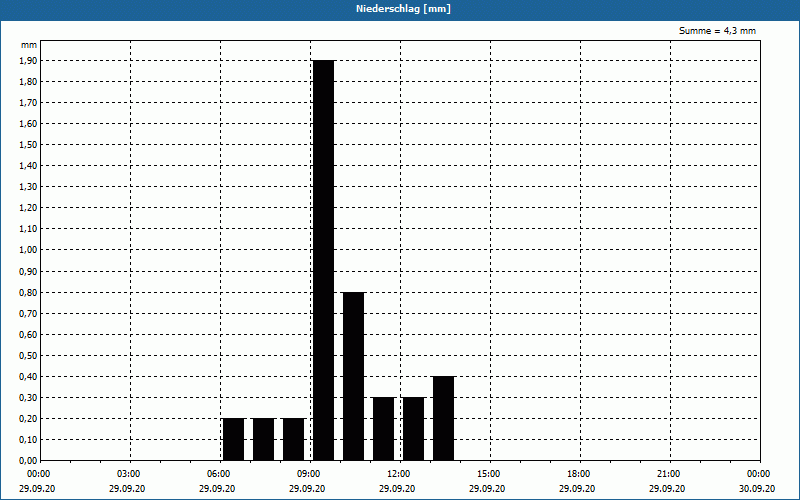Click the y-axis value '0,50'

pos(28,356)
